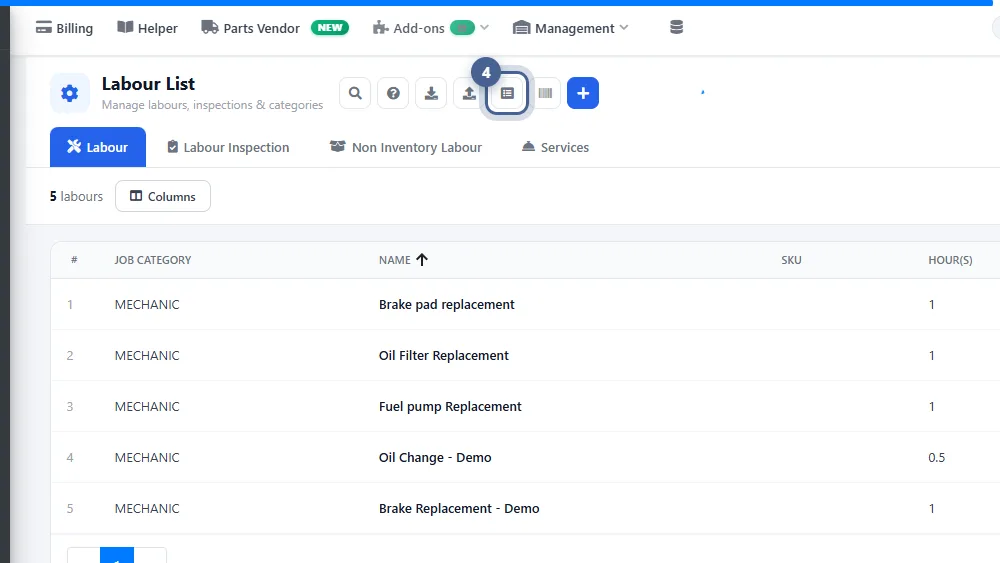Click the search magnifier icon
This screenshot has width=1000, height=563.
[355, 93]
